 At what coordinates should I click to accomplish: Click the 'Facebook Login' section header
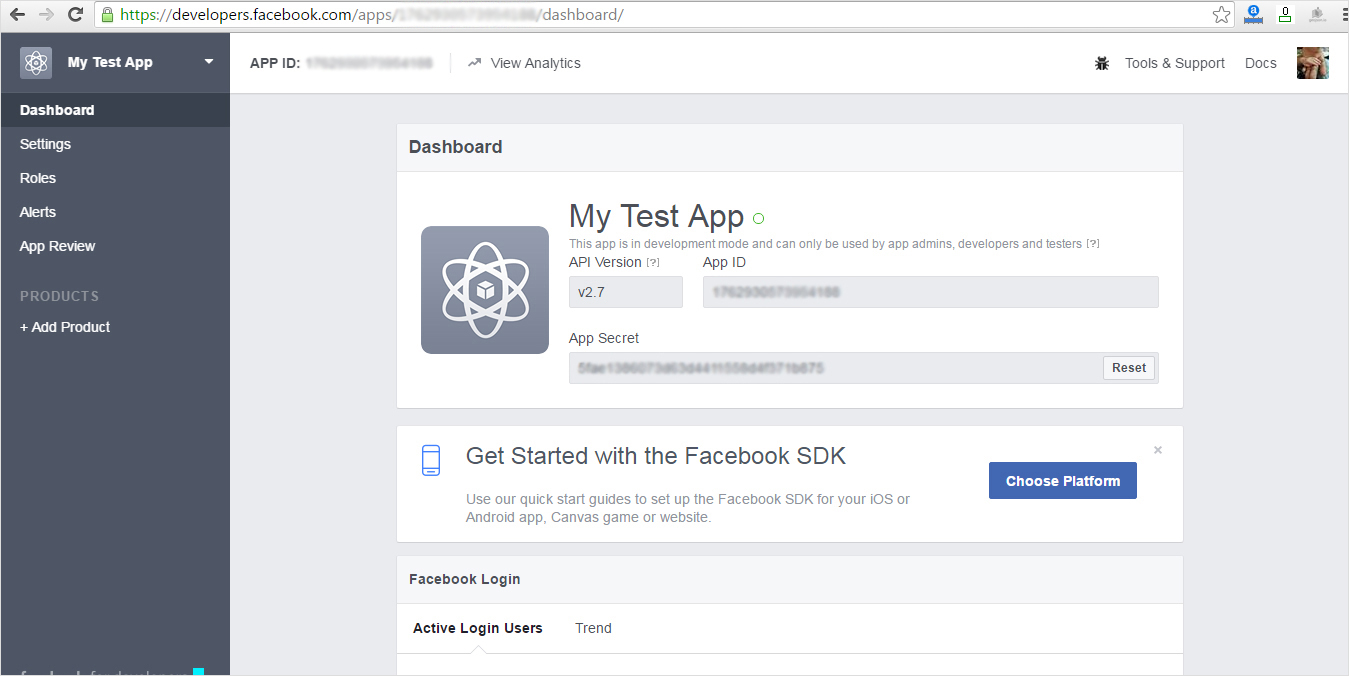pyautogui.click(x=465, y=579)
